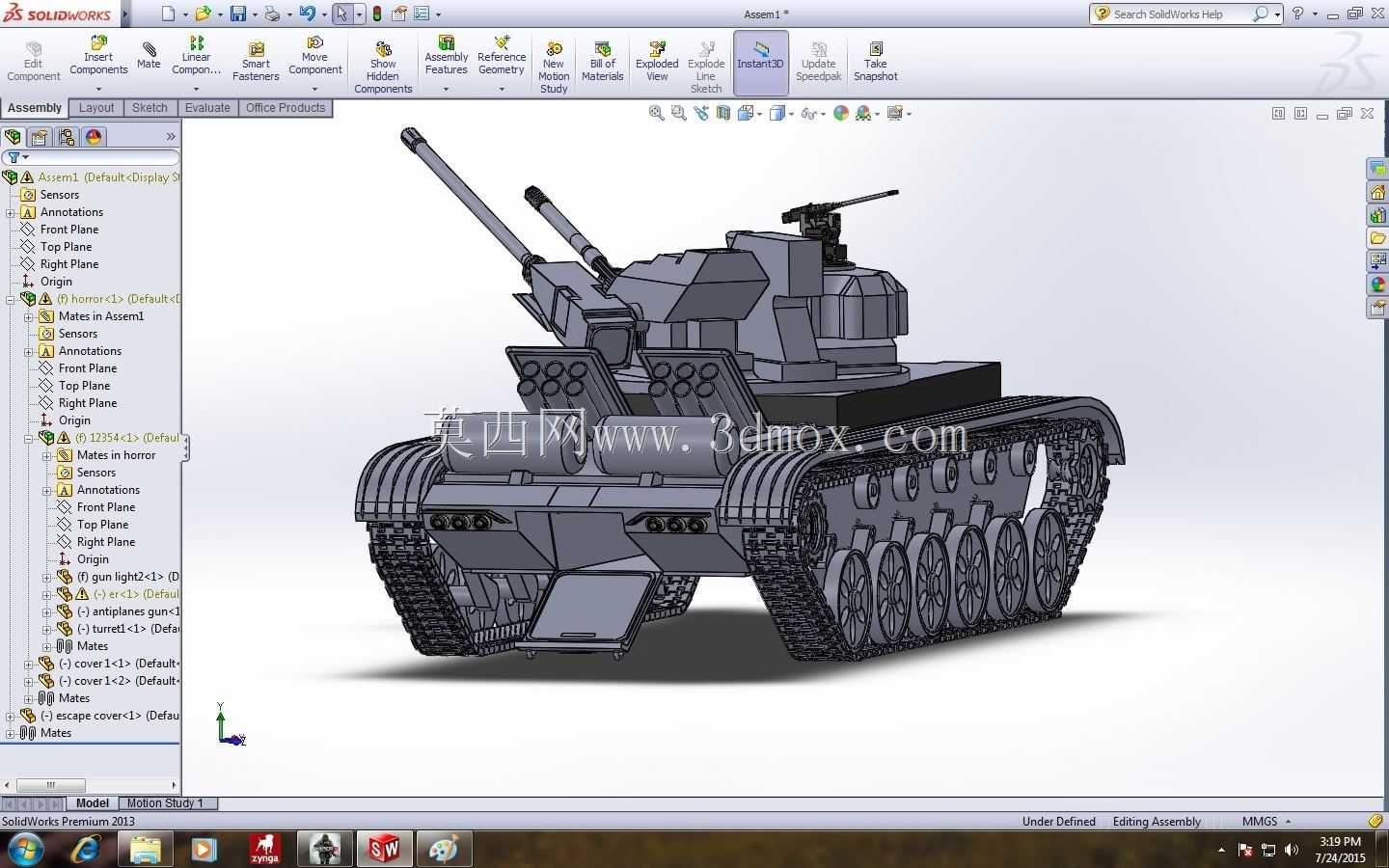Viewport: 1389px width, 868px height.
Task: Open Insert Components dropdown arrow
Action: pyautogui.click(x=98, y=89)
